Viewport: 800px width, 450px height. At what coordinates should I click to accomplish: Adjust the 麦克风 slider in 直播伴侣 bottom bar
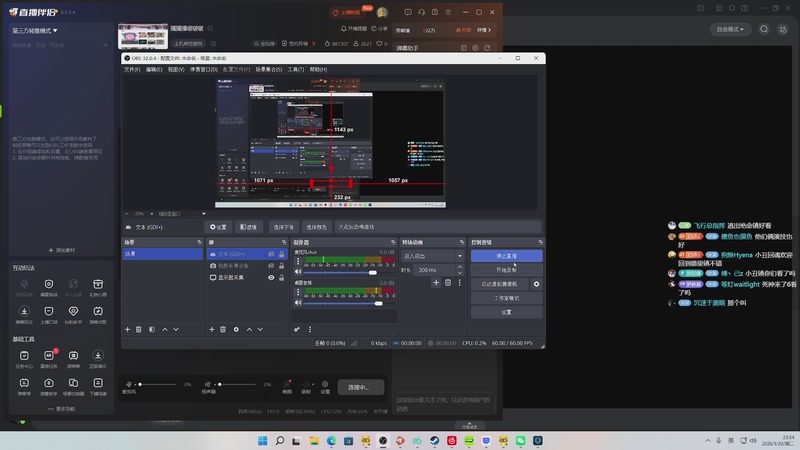click(x=157, y=384)
